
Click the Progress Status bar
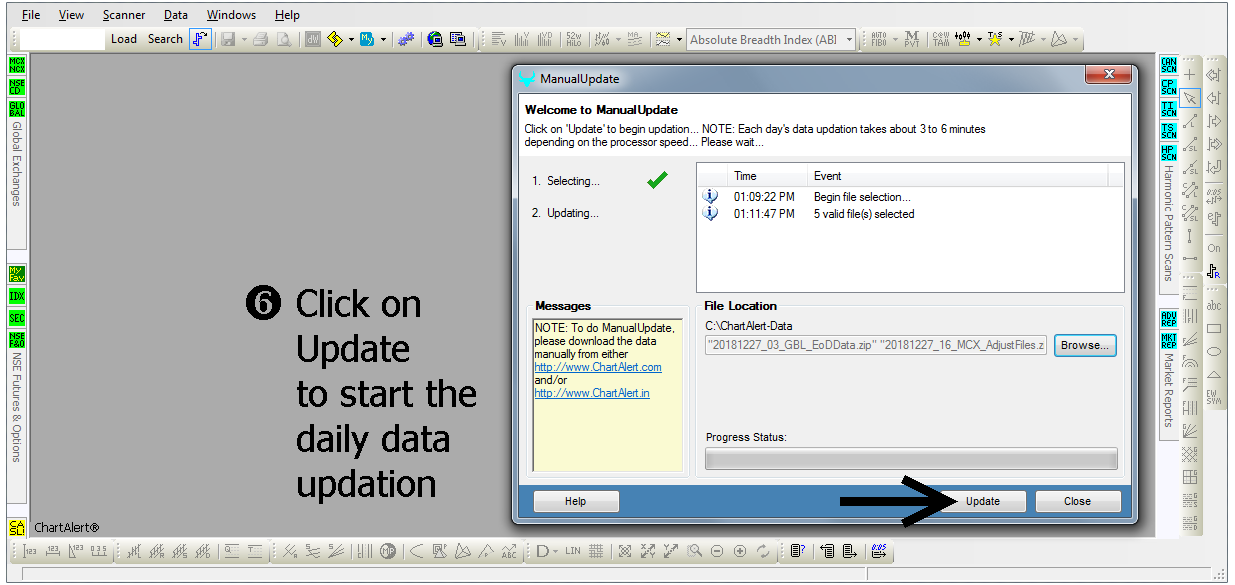911,459
